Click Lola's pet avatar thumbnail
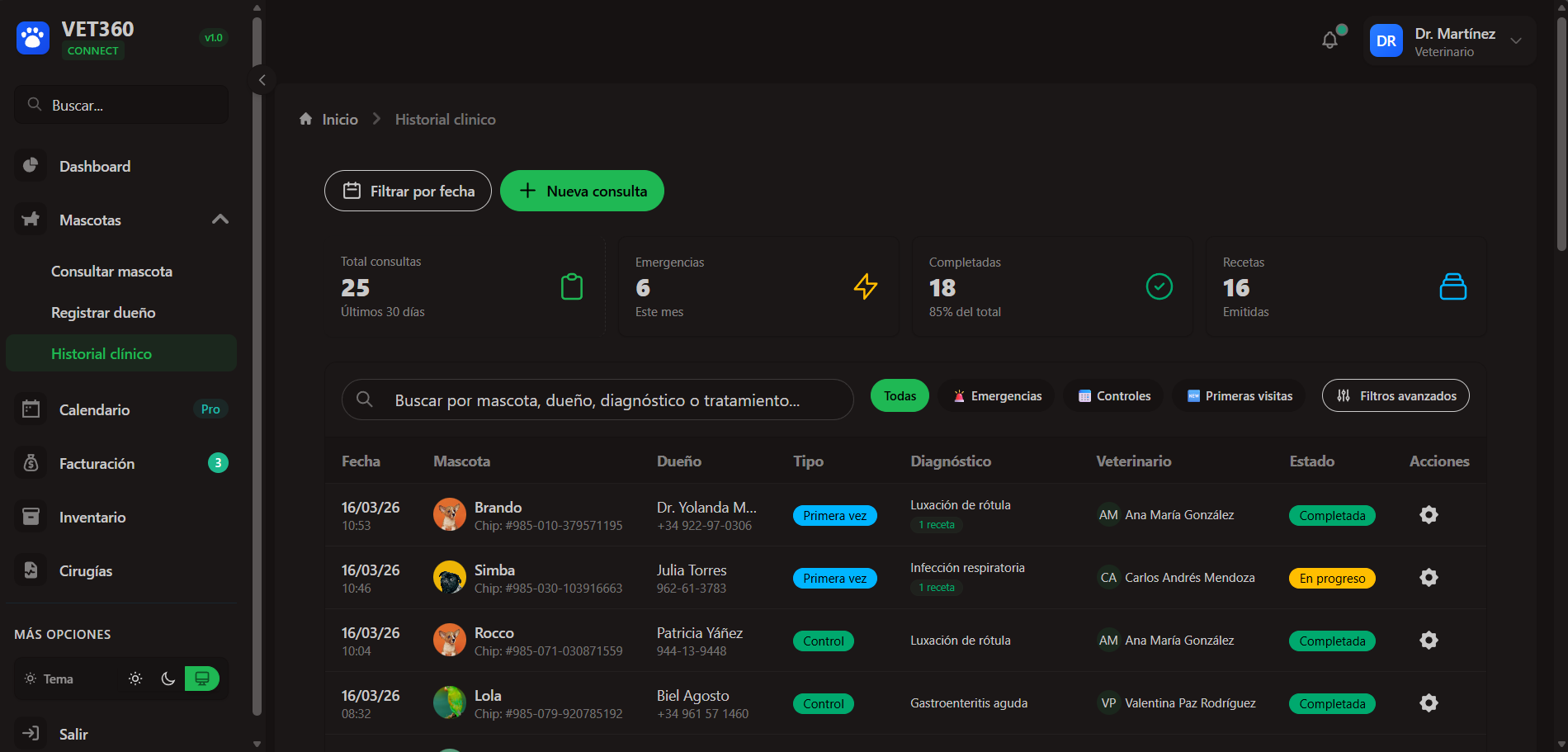1568x752 pixels. tap(450, 702)
